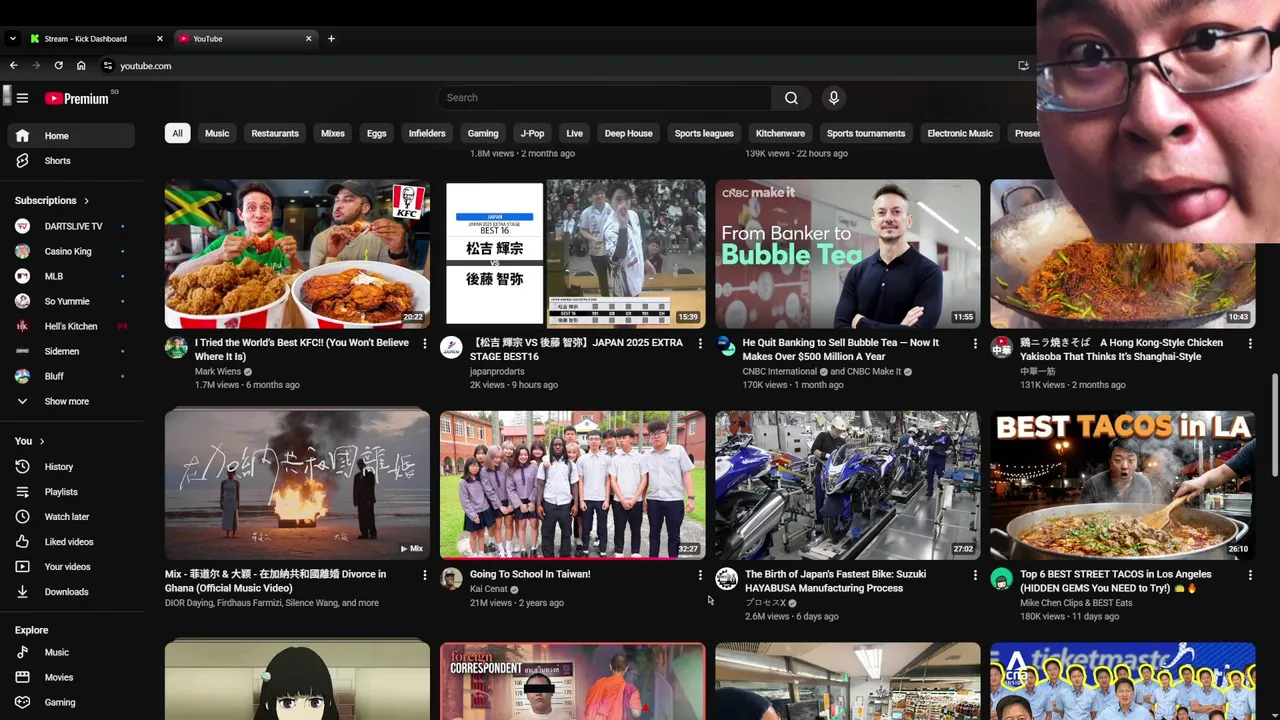Open CNBC International channel link
Viewport: 1280px width, 720px height.
(x=780, y=371)
